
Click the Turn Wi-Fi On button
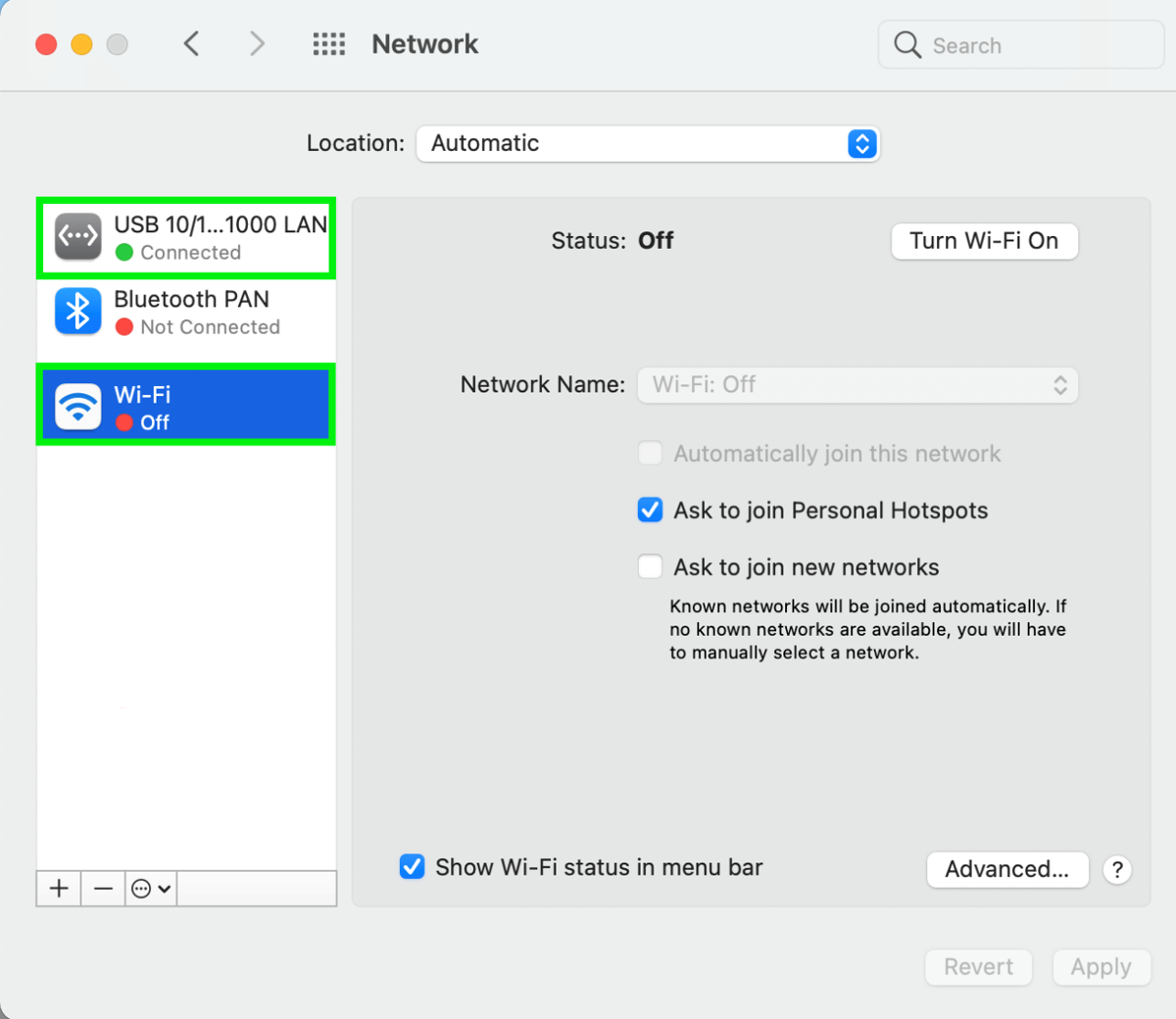pos(984,241)
